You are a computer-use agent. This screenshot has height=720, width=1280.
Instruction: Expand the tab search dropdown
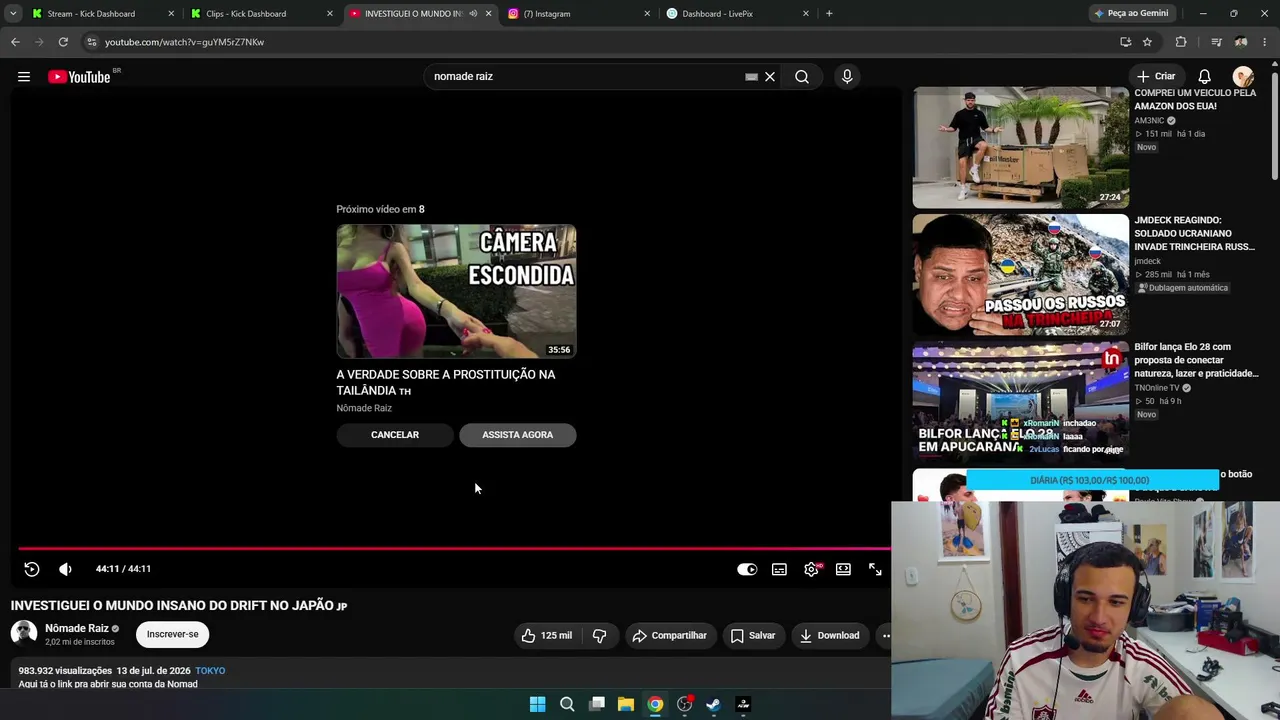(13, 14)
